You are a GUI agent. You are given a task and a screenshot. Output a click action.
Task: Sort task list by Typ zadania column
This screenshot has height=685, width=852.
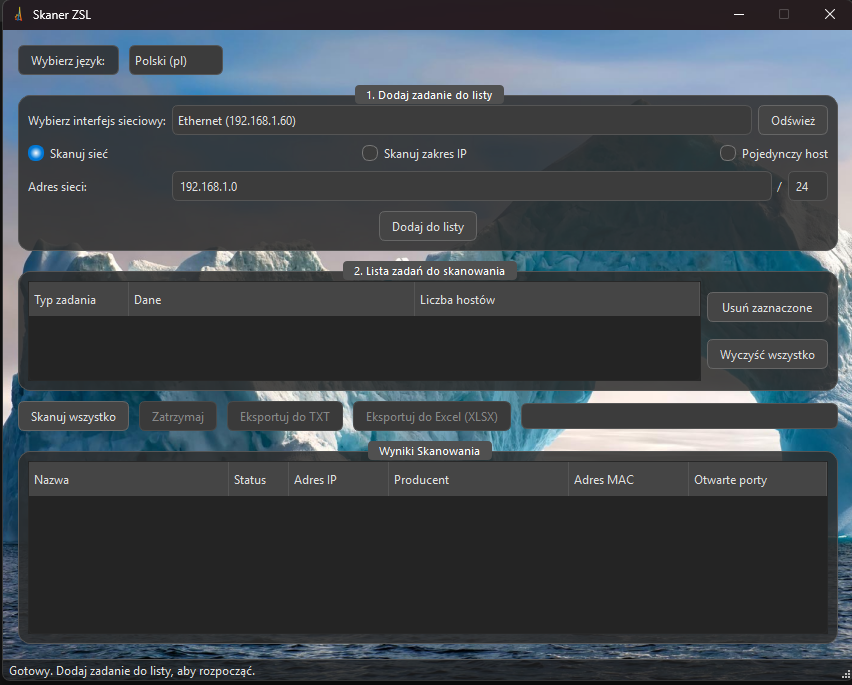pos(78,300)
